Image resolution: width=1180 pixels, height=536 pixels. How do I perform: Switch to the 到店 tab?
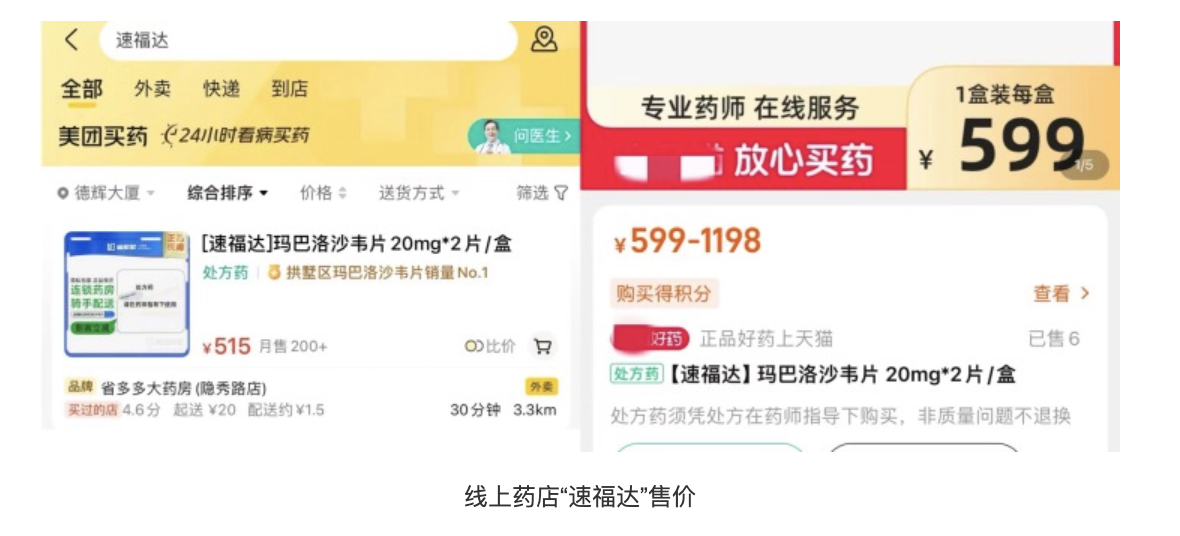point(289,89)
